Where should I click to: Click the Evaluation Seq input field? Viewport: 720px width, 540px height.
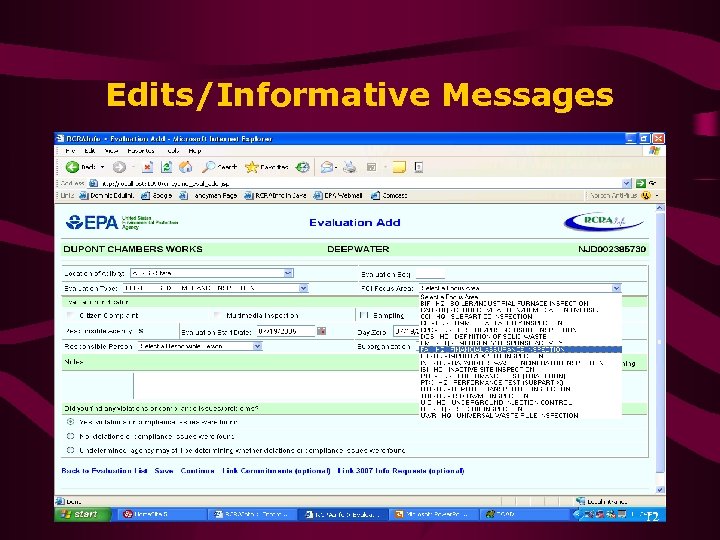(430, 274)
